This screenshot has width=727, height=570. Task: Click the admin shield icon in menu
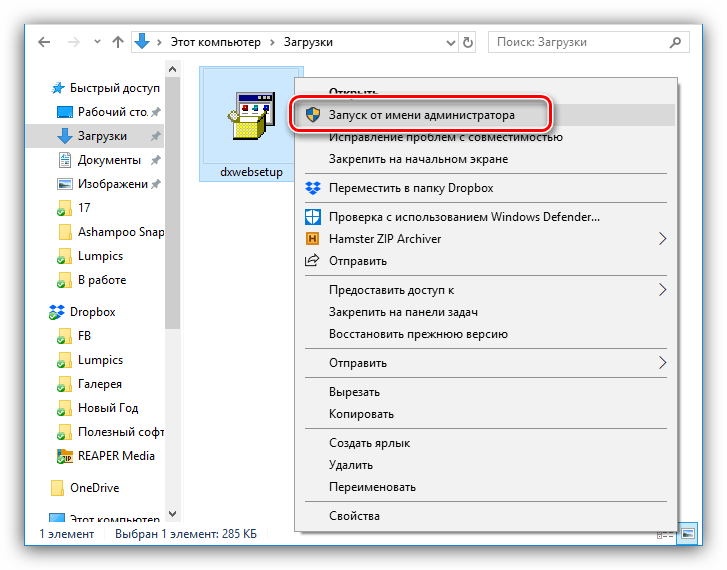313,115
